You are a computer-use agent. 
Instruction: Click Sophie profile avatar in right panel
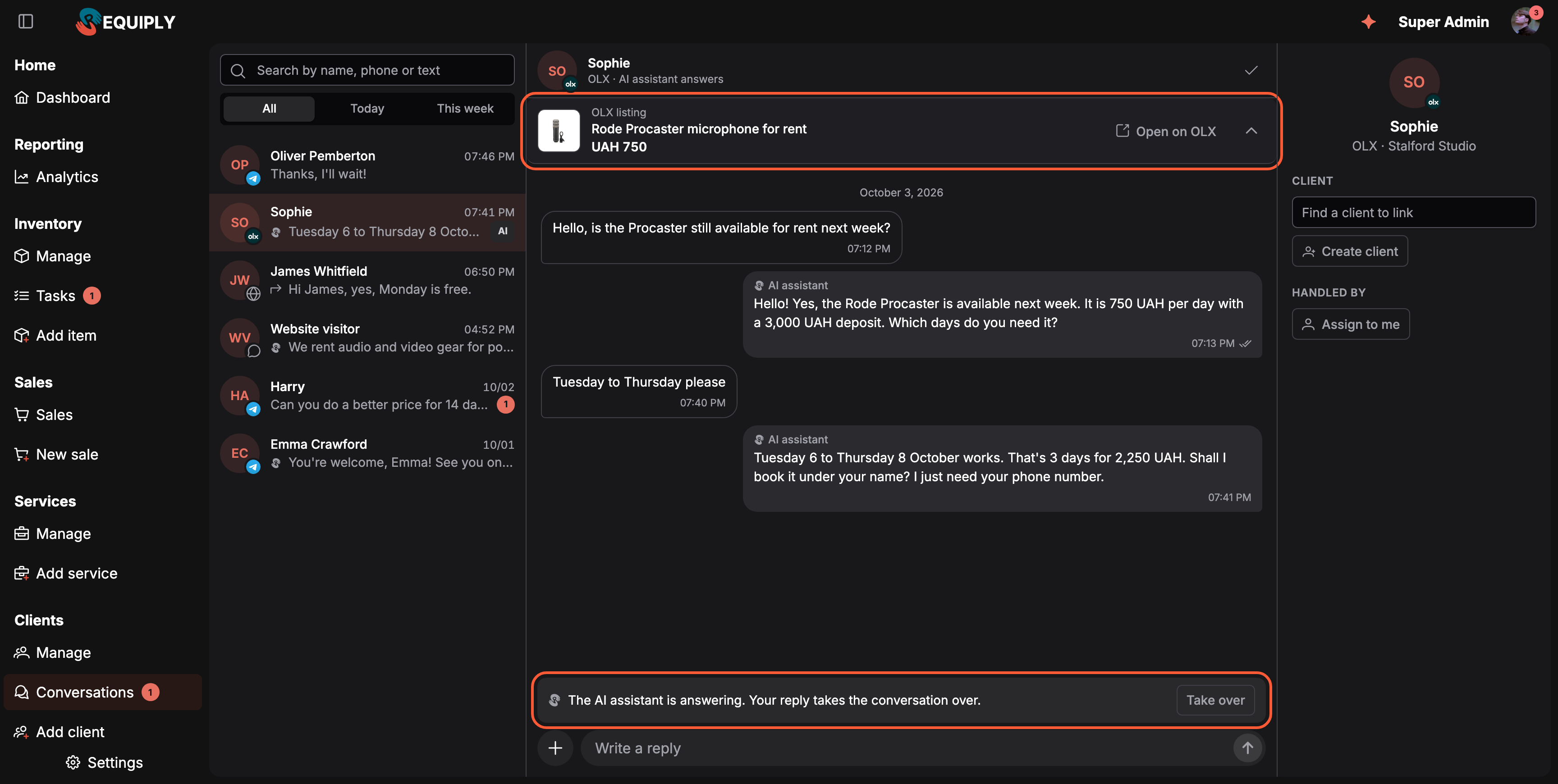click(1413, 83)
